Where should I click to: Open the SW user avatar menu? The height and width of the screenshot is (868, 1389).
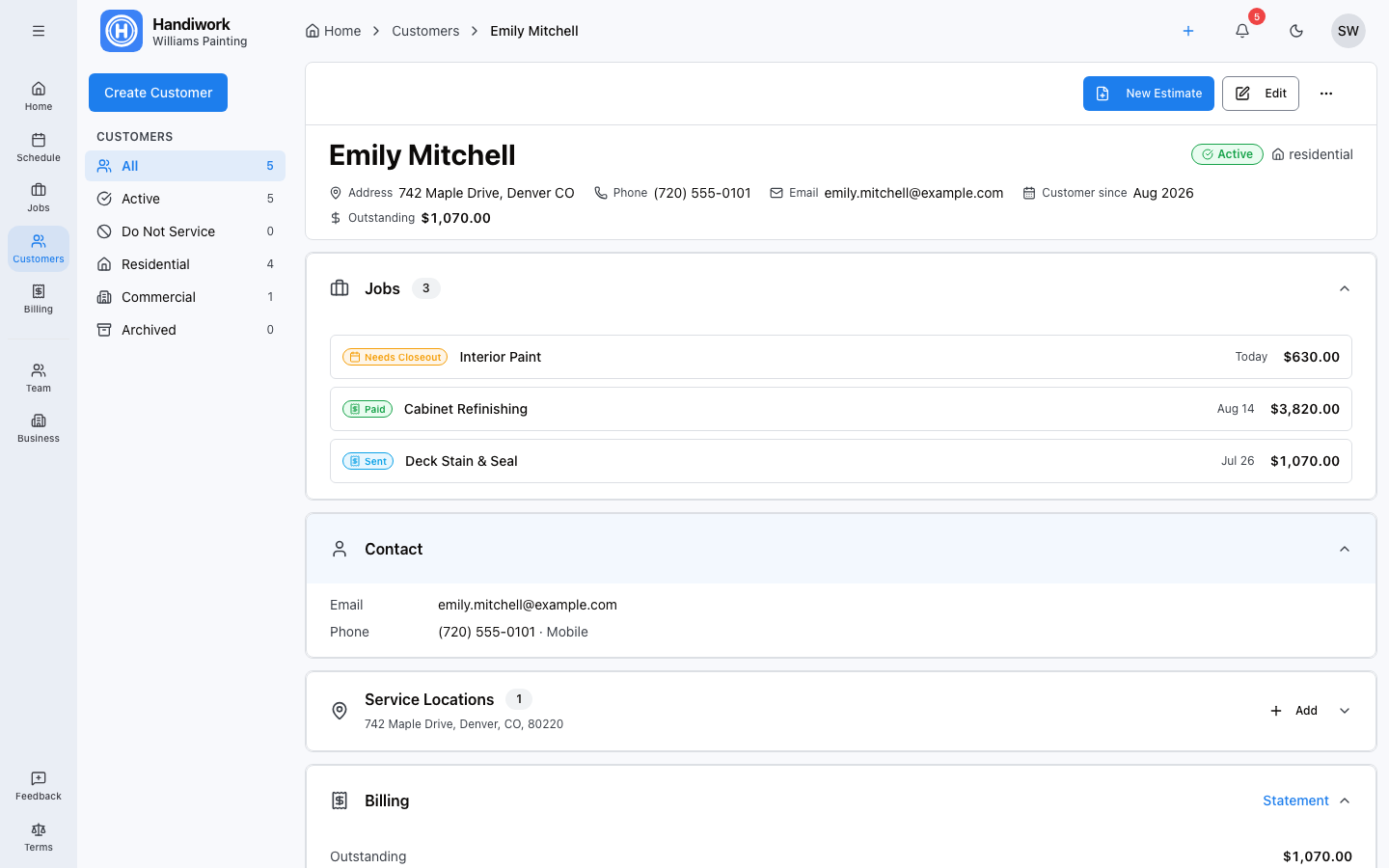click(1348, 31)
